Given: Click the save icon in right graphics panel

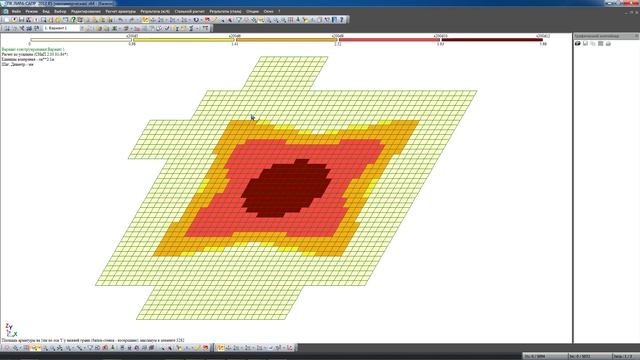Looking at the screenshot, I should pos(585,43).
